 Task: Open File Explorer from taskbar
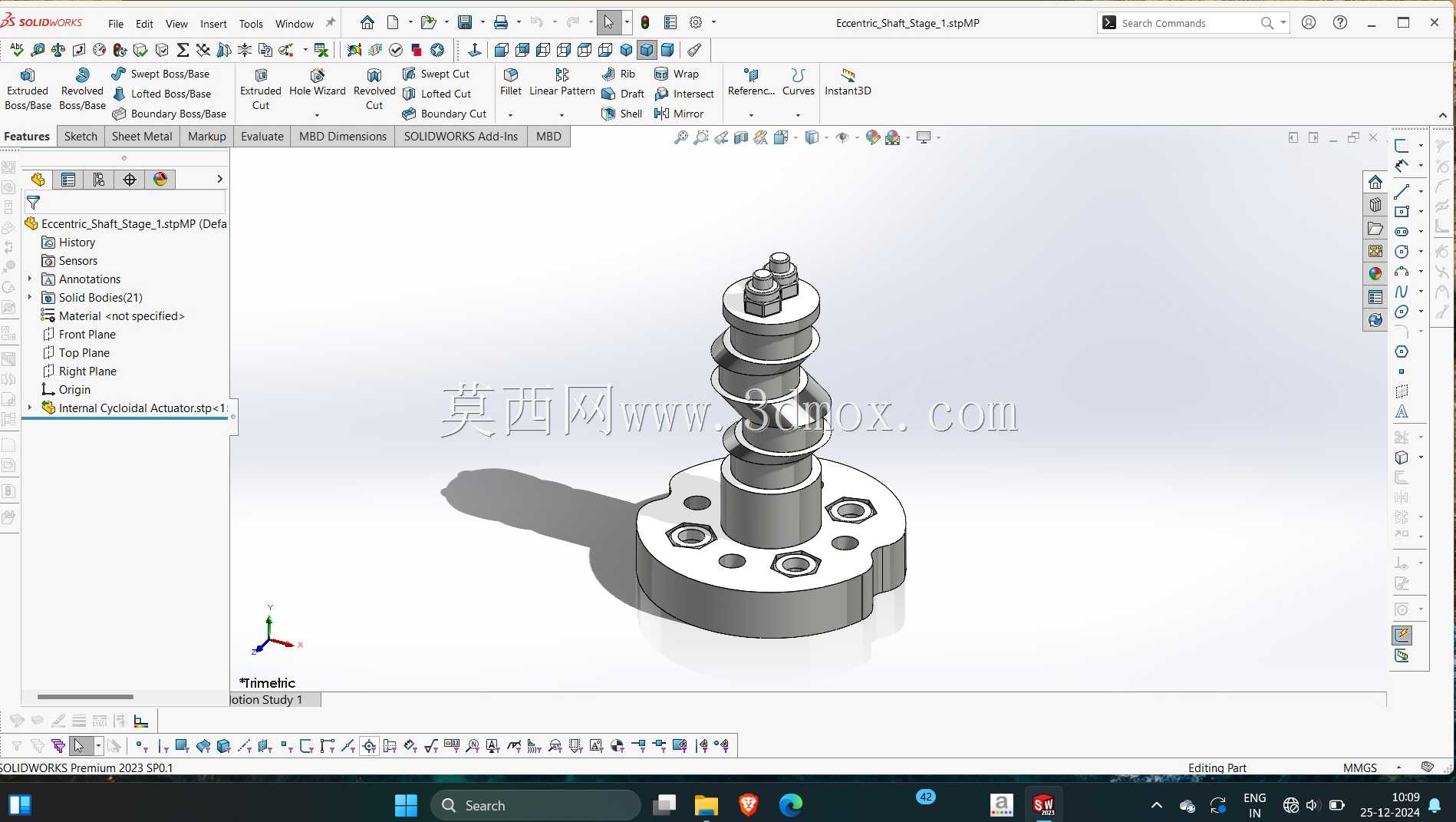(x=706, y=805)
